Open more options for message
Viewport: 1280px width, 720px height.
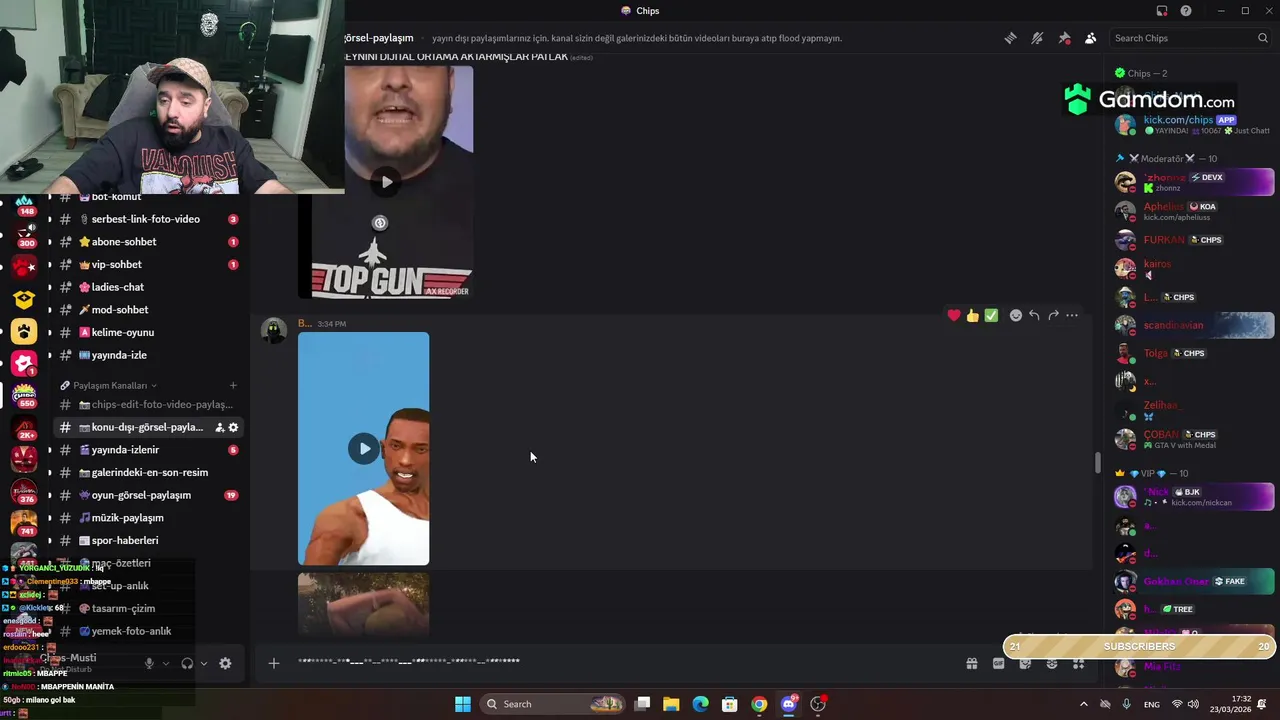pos(1072,315)
